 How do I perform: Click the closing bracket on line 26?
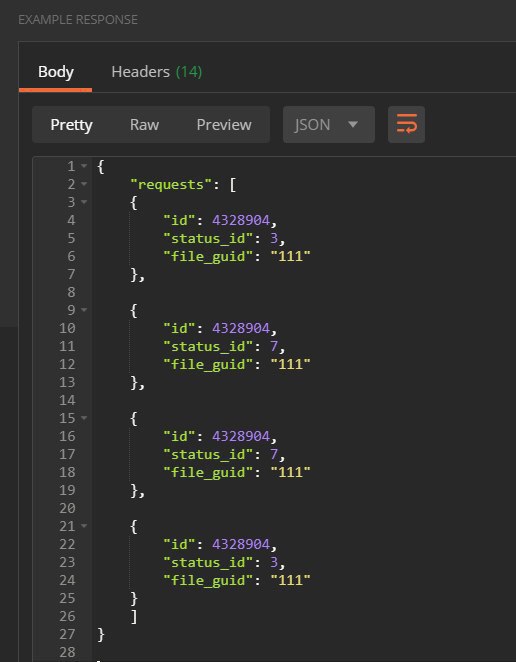click(x=134, y=617)
